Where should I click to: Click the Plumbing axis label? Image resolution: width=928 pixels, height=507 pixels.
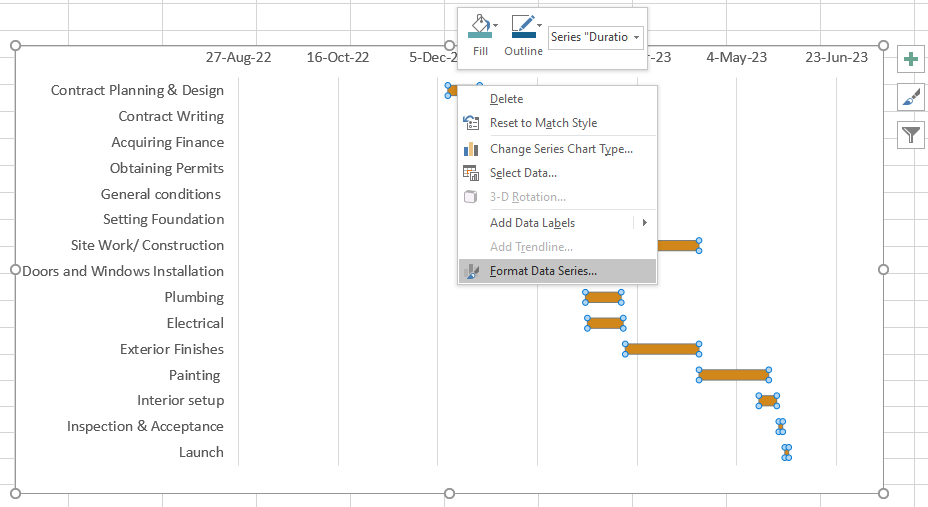(194, 298)
